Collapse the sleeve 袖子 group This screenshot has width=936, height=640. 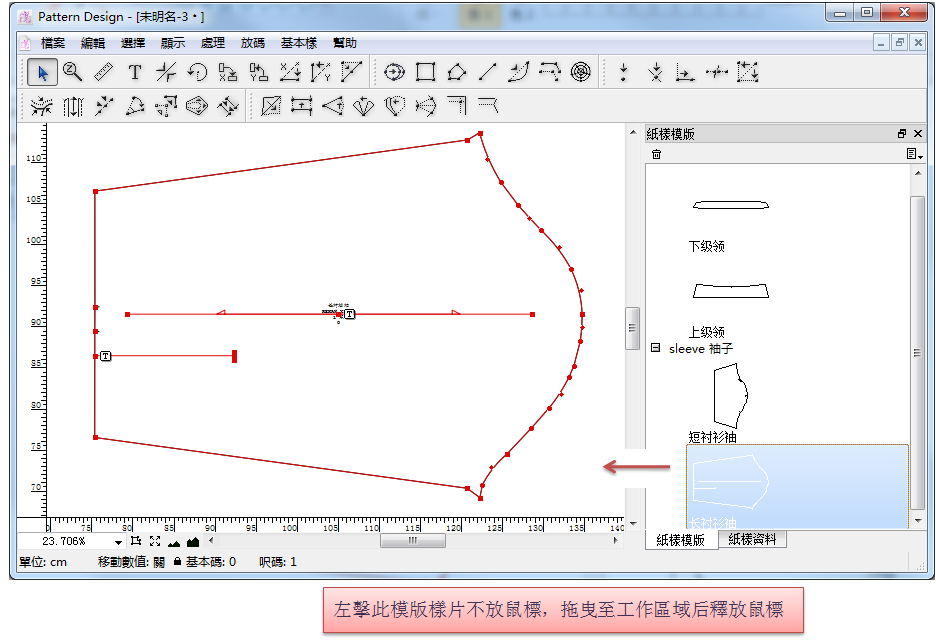point(655,348)
